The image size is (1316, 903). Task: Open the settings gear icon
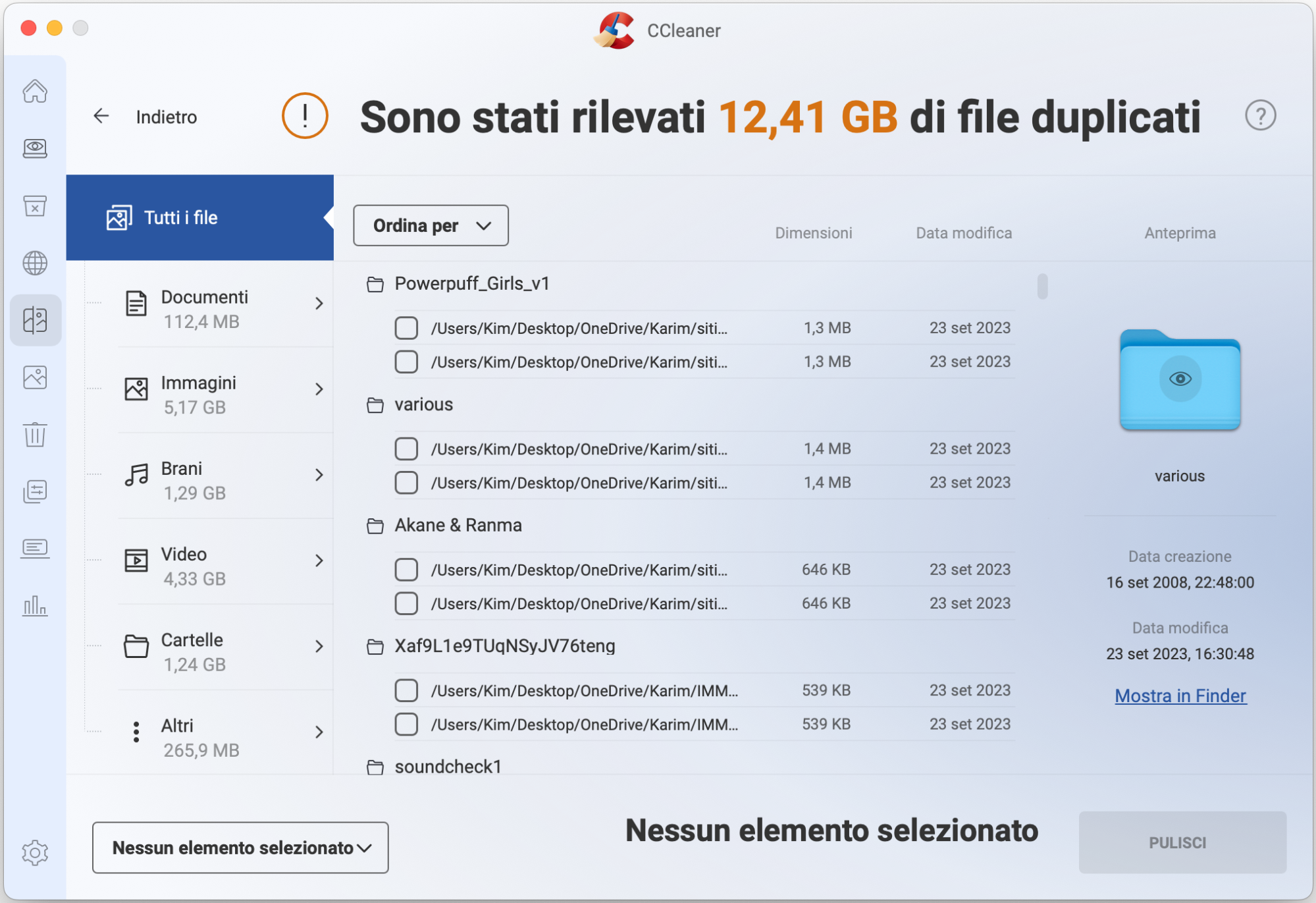tap(35, 853)
